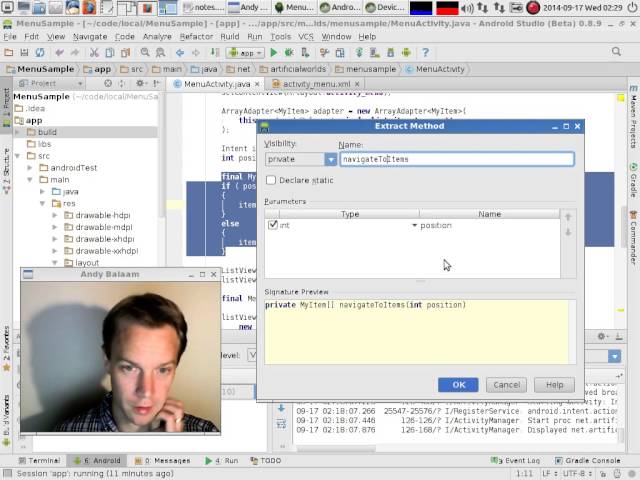Find with the magnifier toolbar icon
Viewport: 640px width, 480px height.
(145, 53)
